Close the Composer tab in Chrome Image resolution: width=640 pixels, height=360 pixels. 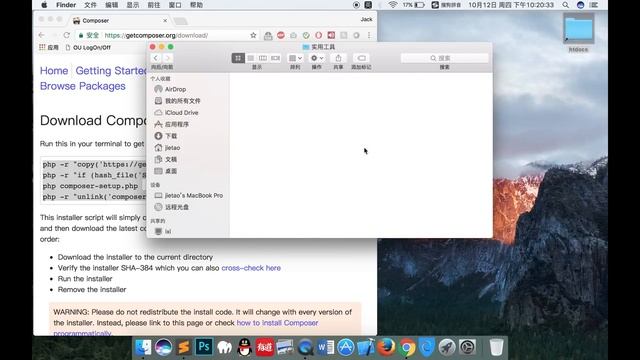165,20
